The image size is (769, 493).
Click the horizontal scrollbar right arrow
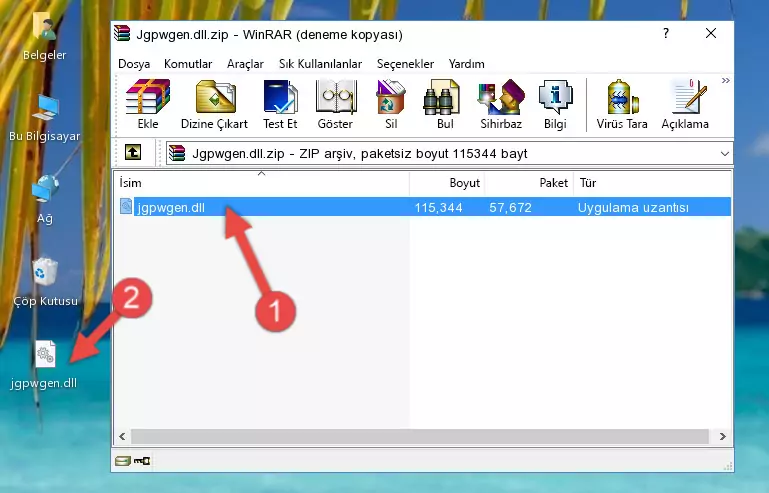click(722, 436)
